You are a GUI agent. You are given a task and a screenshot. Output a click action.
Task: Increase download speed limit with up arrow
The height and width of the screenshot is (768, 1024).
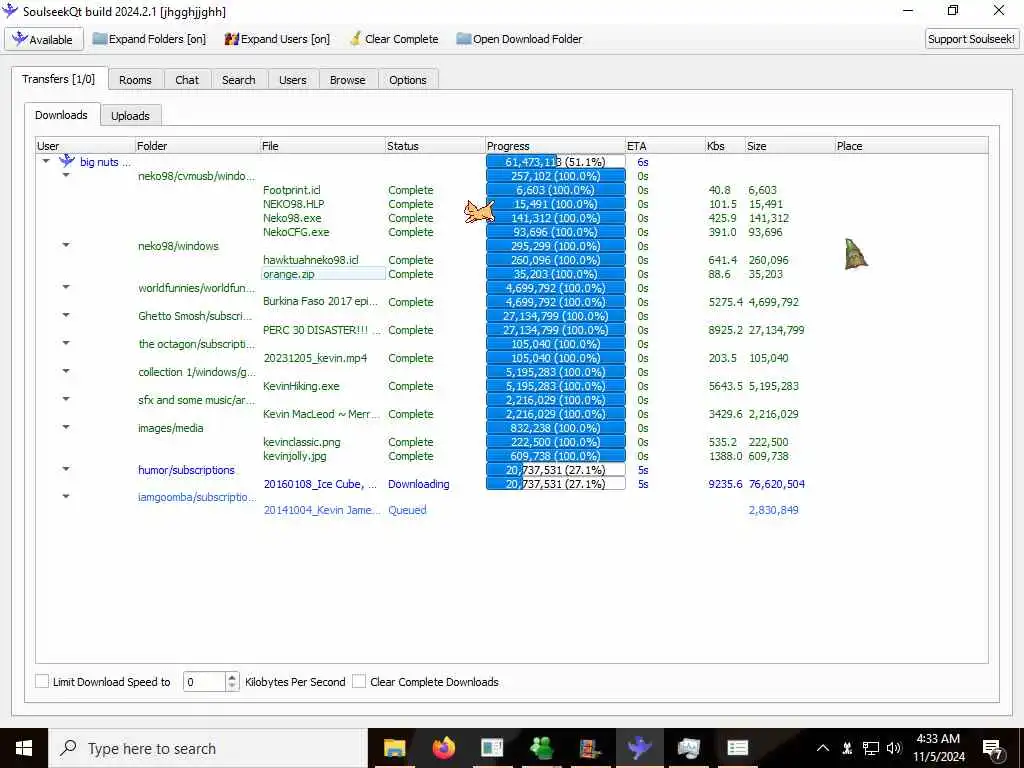[x=232, y=677]
